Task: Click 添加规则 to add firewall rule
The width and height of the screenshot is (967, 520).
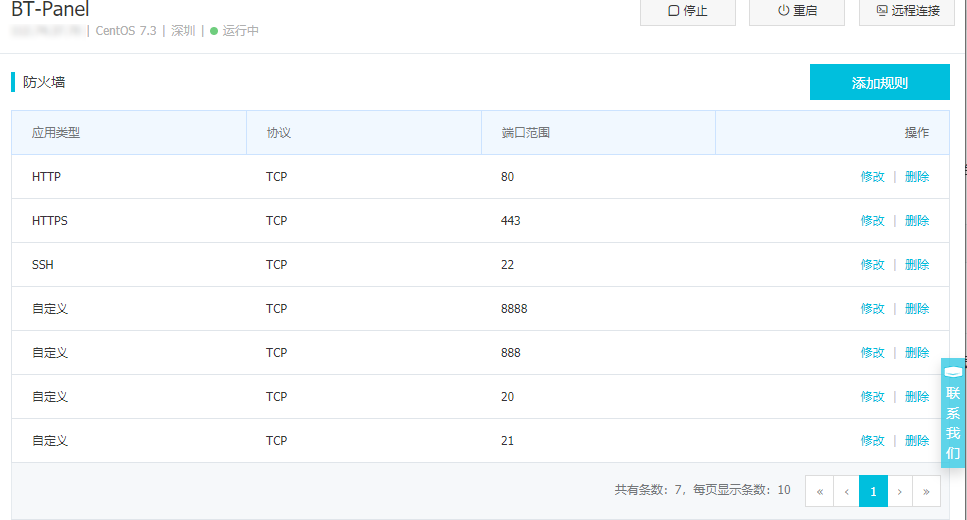Action: [879, 83]
